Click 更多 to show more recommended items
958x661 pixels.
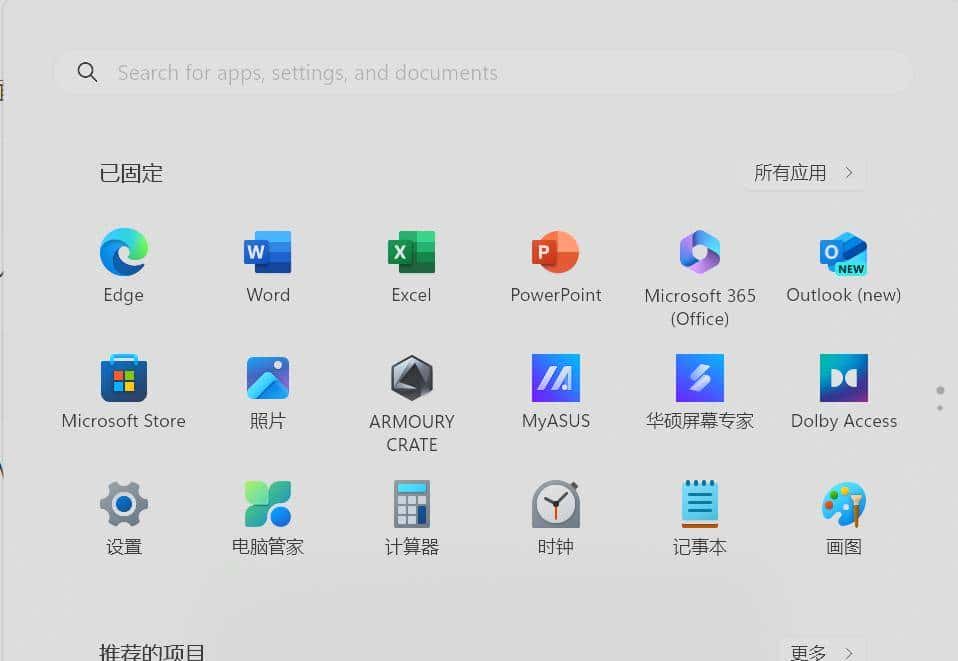(812, 650)
